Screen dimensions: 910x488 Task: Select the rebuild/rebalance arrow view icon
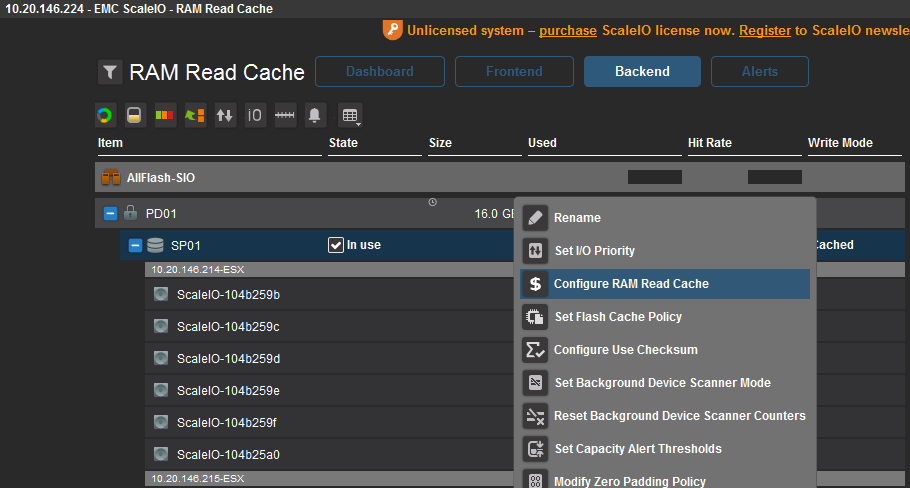coord(195,115)
